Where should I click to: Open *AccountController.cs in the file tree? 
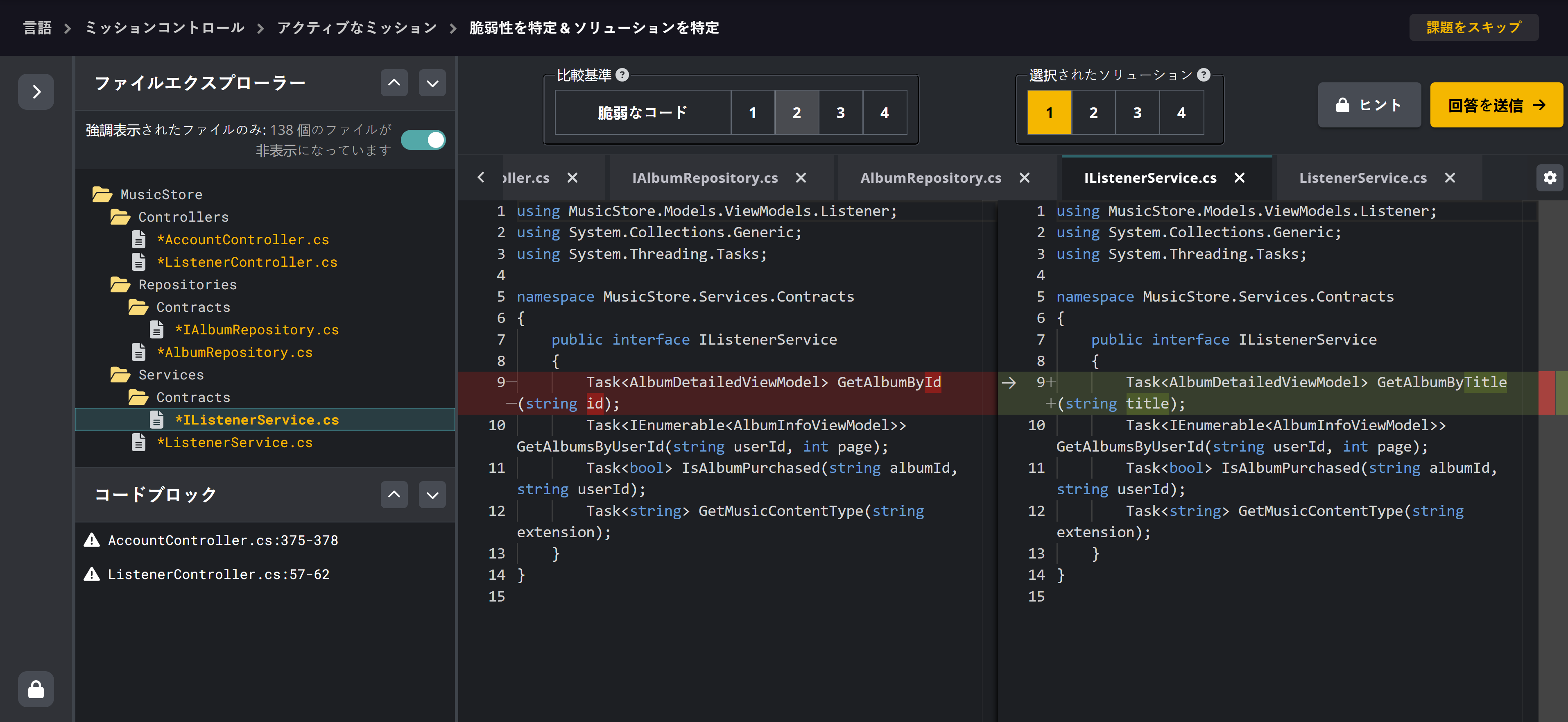tap(243, 239)
